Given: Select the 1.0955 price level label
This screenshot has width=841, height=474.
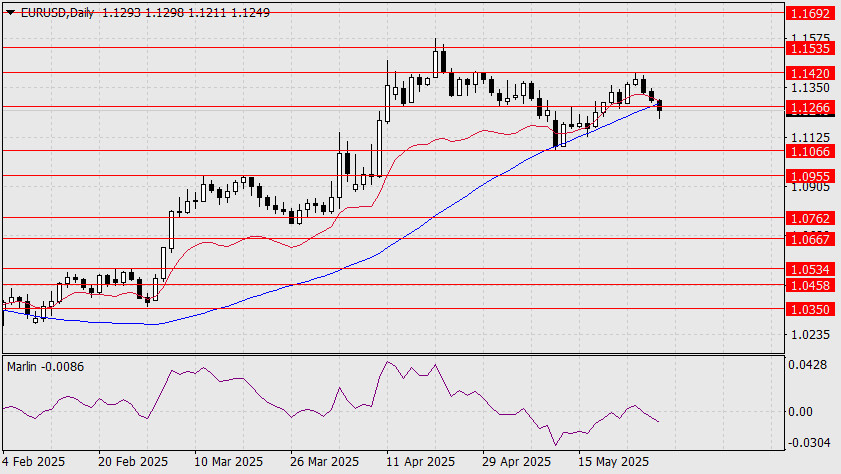Looking at the screenshot, I should (810, 176).
